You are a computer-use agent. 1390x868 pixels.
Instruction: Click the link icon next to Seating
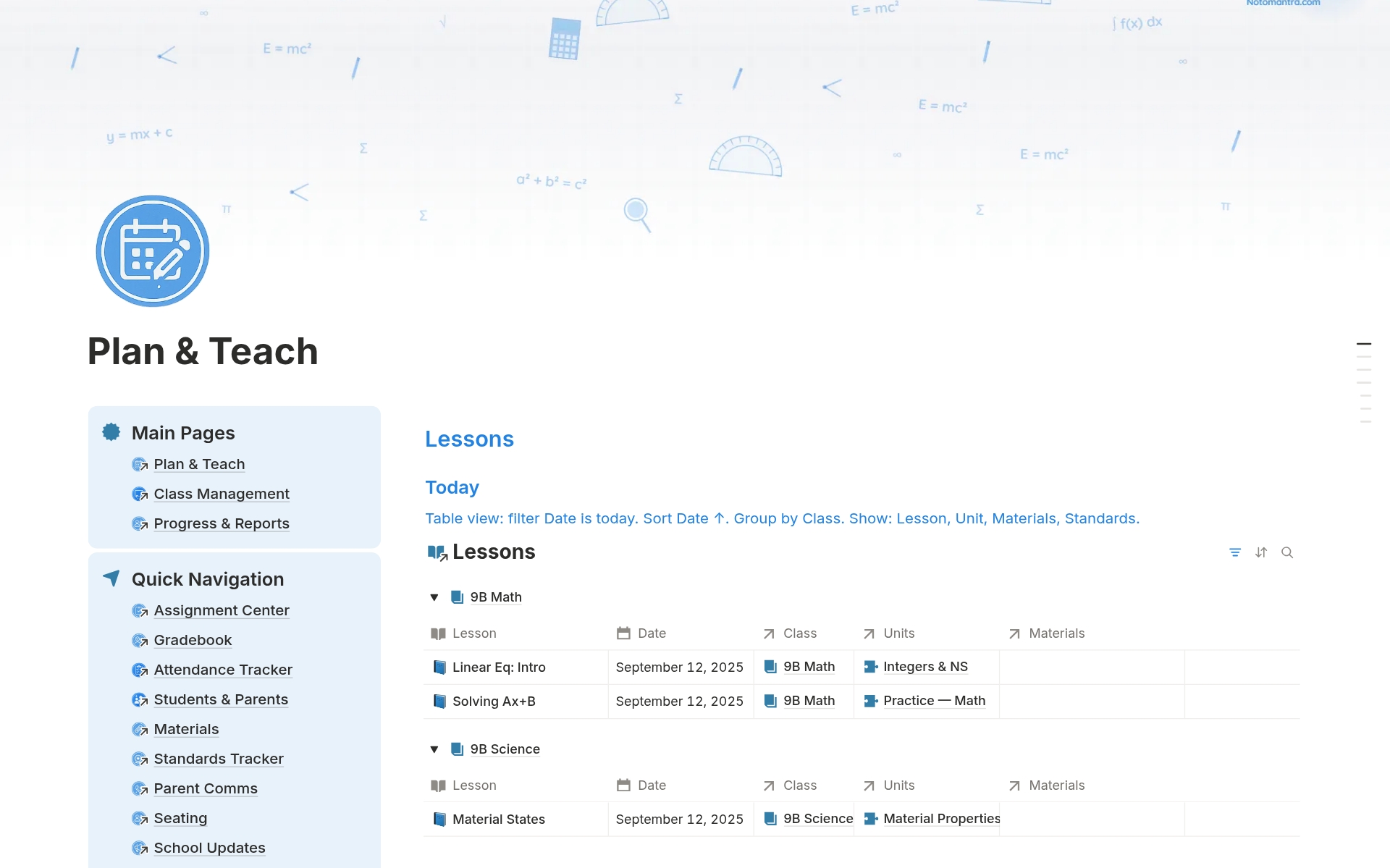(x=140, y=819)
